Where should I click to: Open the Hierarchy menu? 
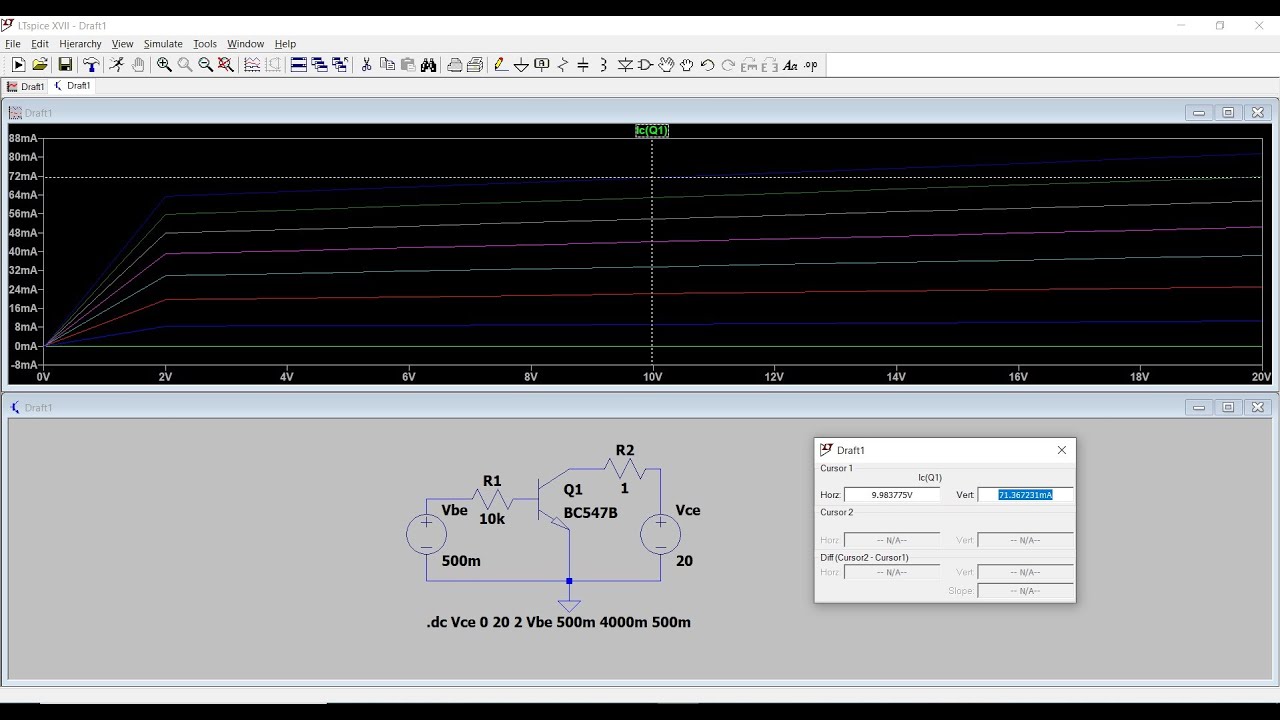[80, 44]
